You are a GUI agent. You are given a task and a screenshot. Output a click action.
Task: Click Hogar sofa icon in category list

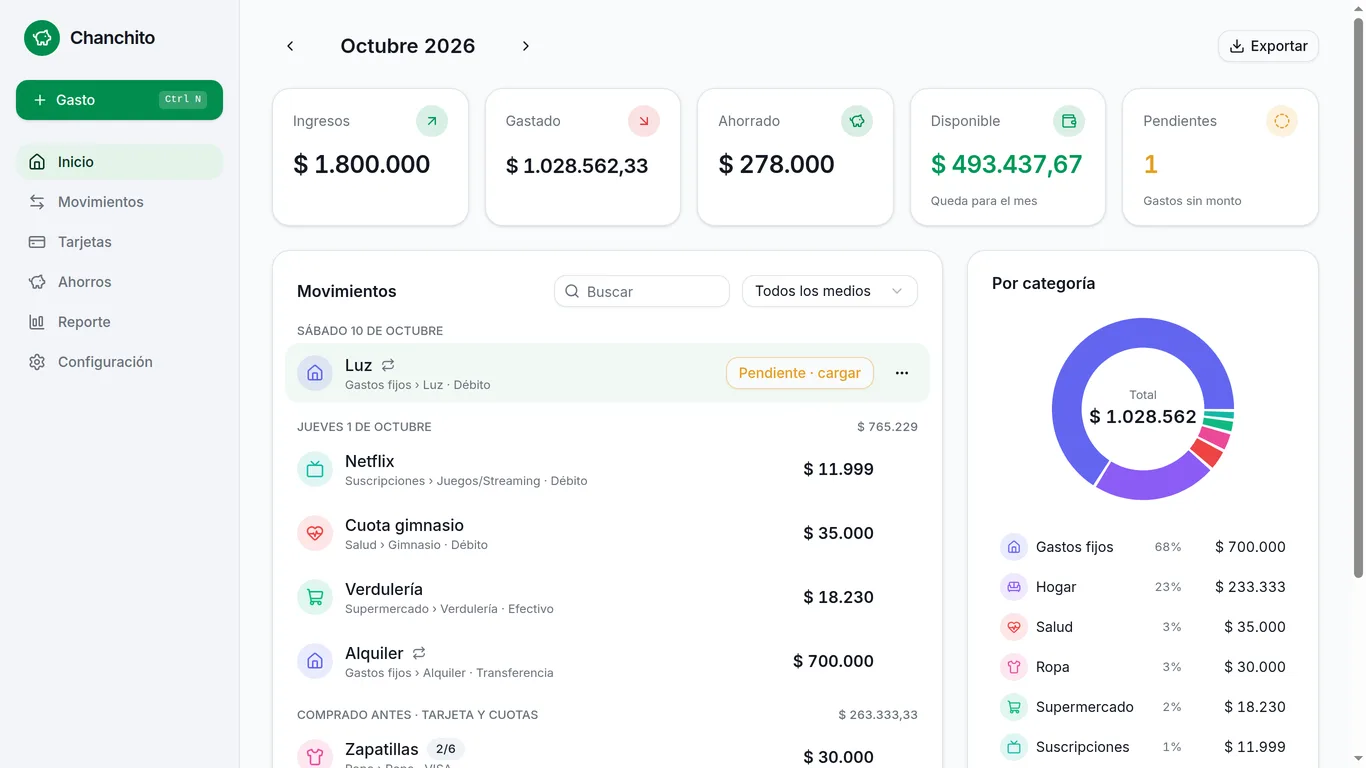[x=1014, y=587]
